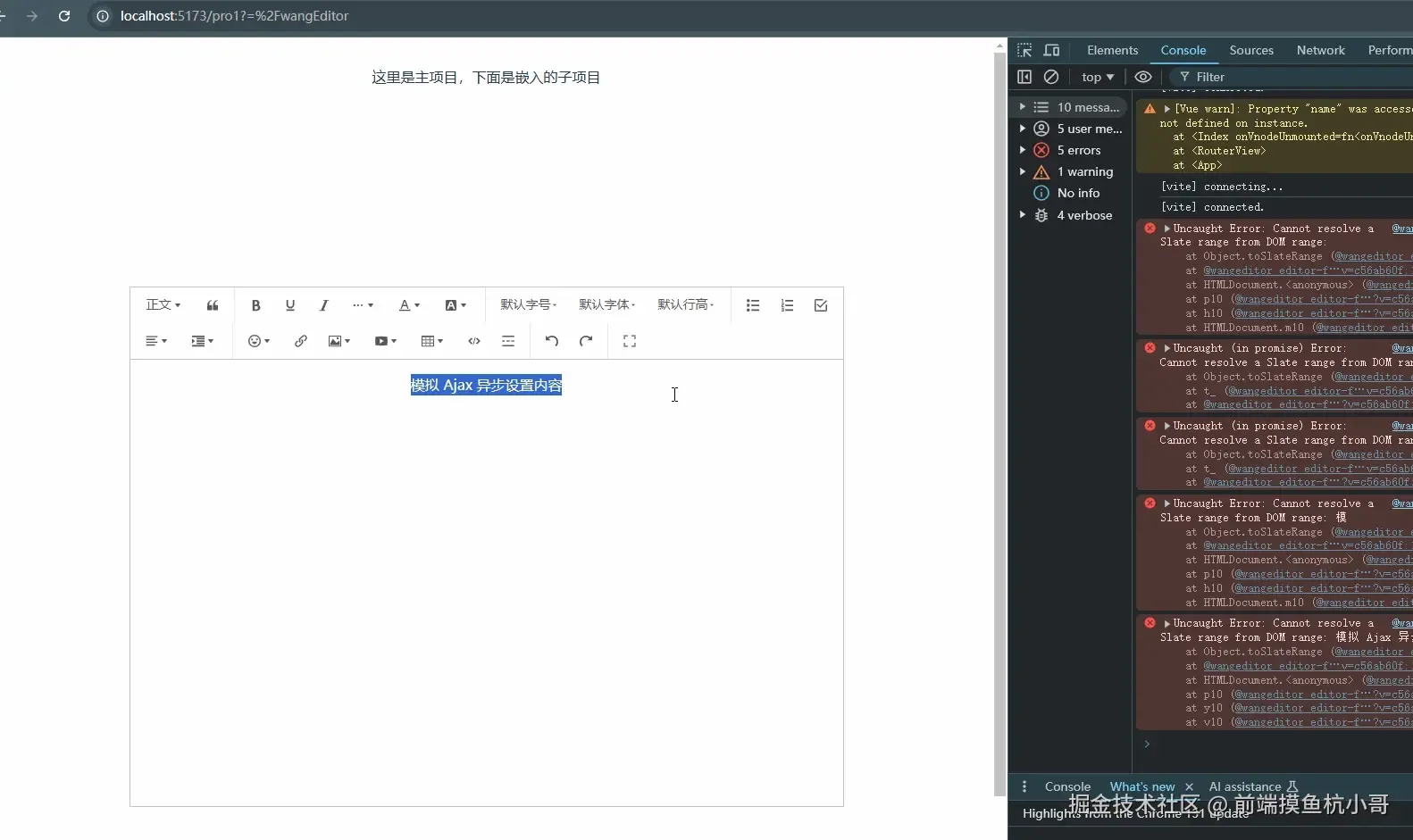Open the 默认字号 font size dropdown

[529, 305]
